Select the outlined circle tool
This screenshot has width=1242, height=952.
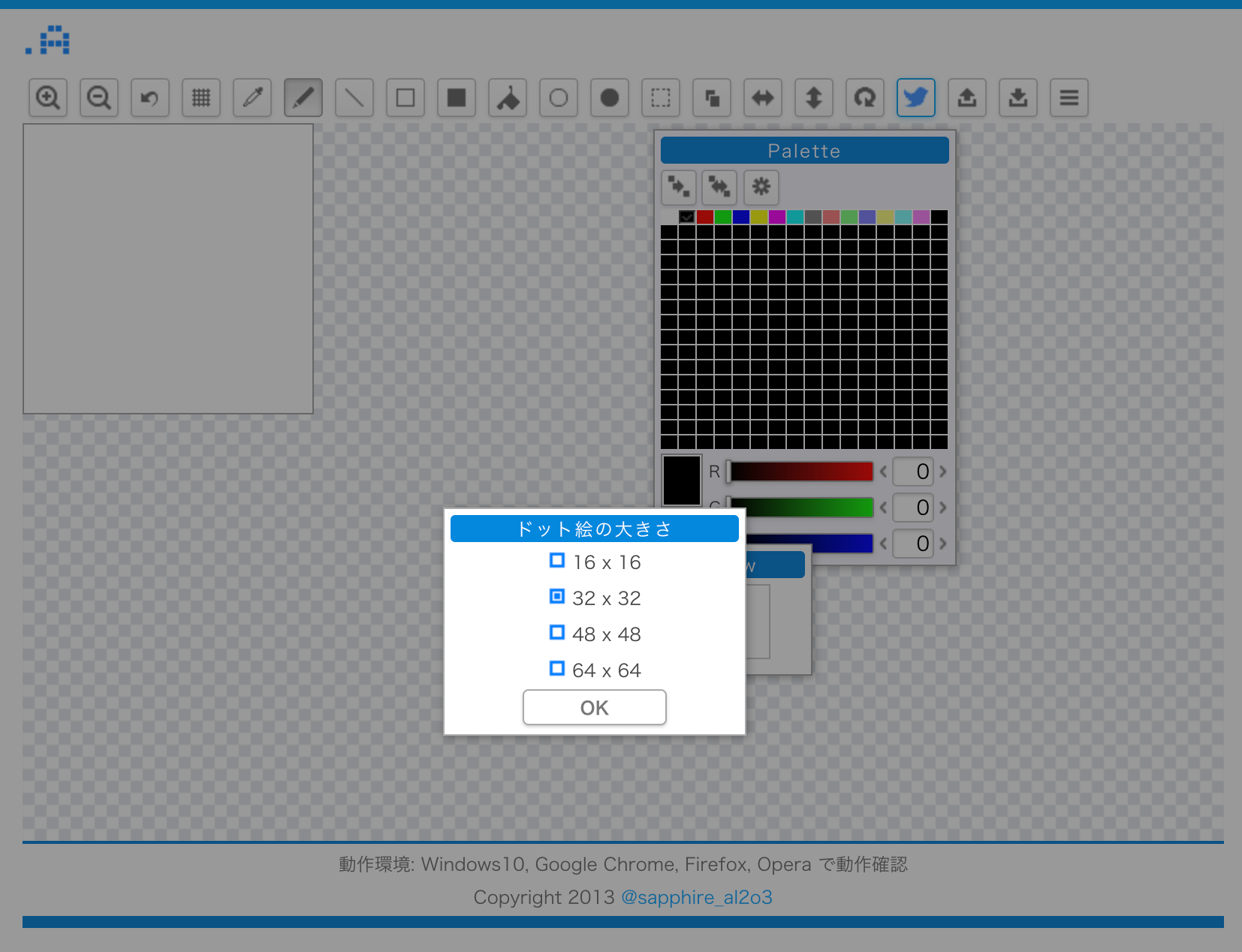pos(559,98)
